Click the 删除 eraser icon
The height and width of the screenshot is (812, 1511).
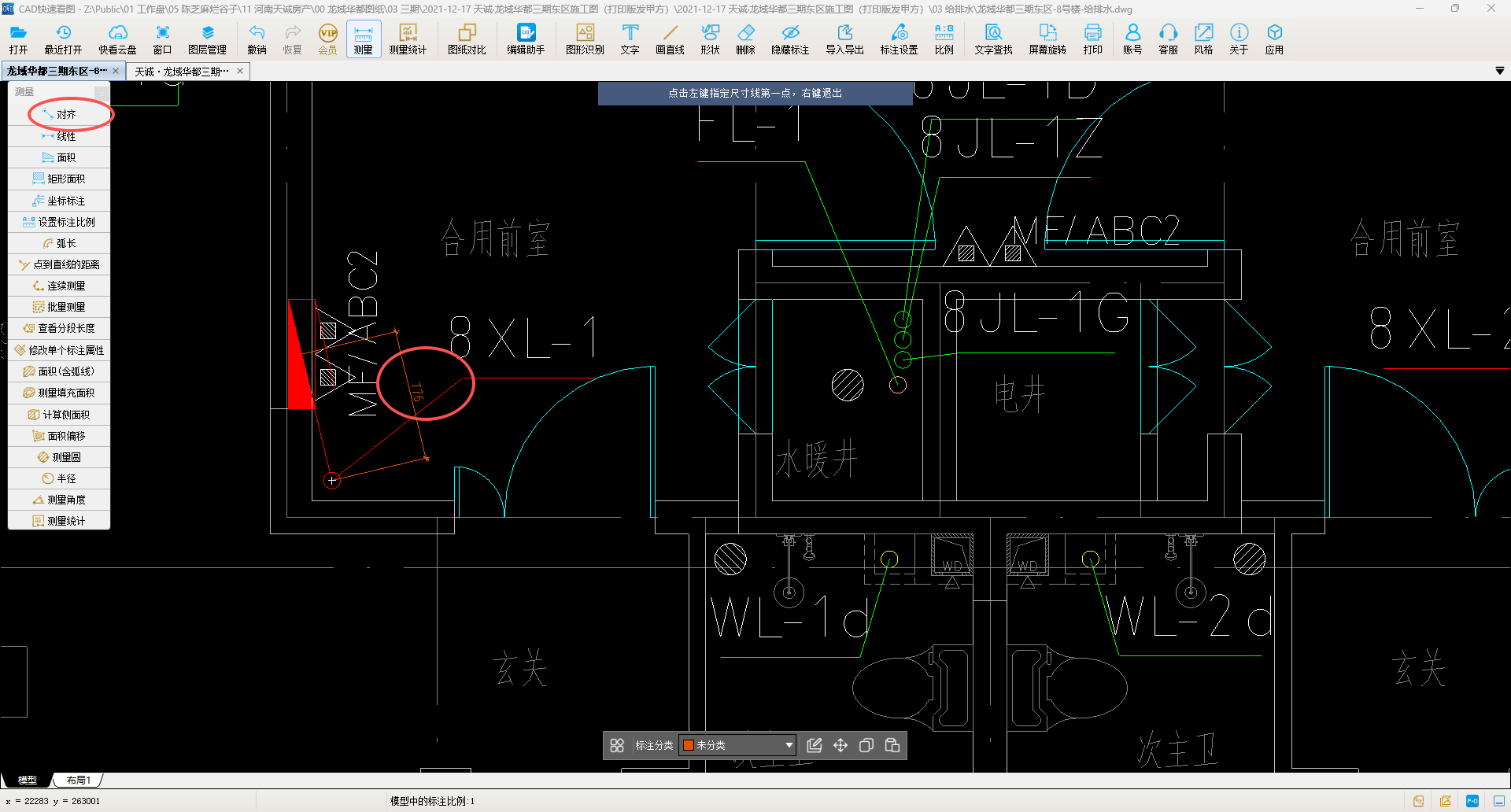(x=745, y=39)
